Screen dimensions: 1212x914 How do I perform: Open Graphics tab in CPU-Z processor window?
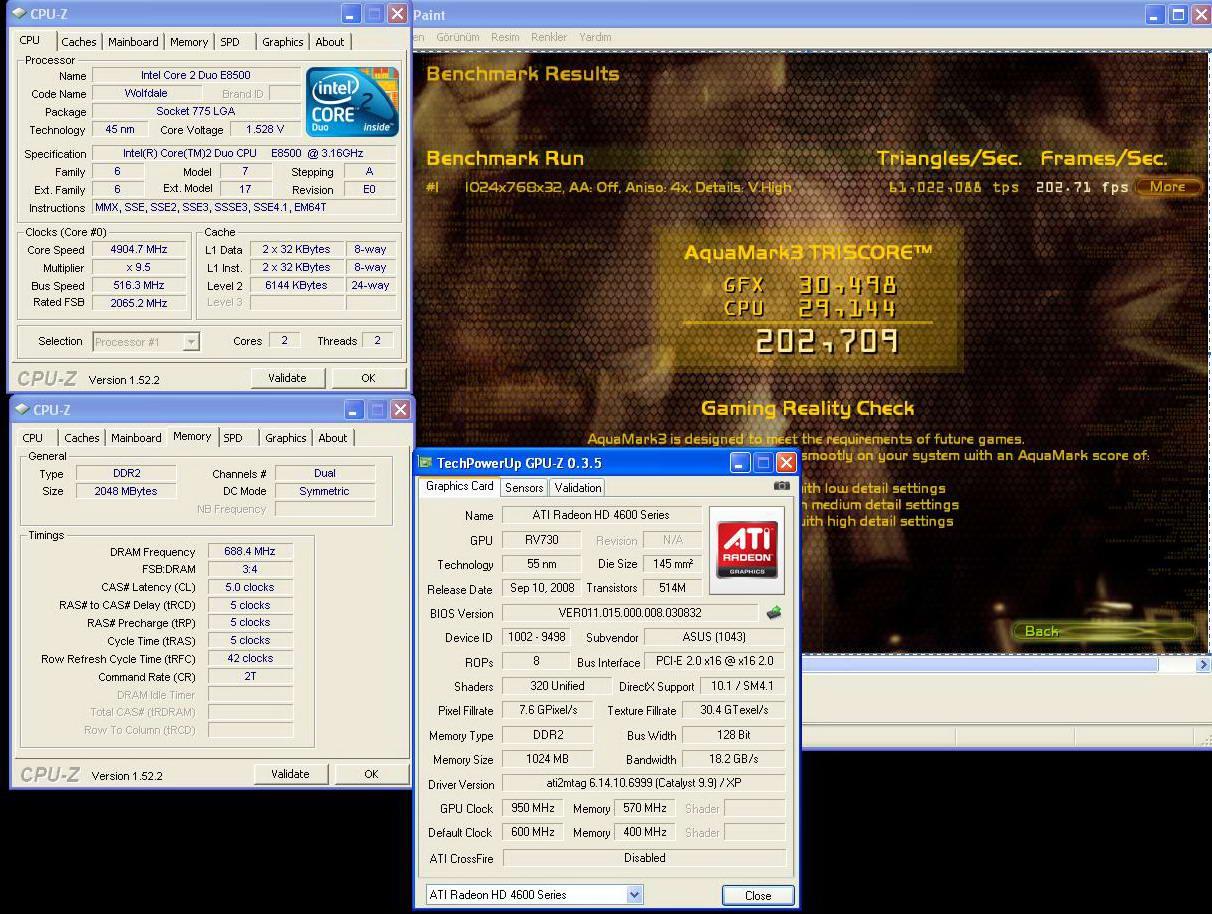pos(283,42)
